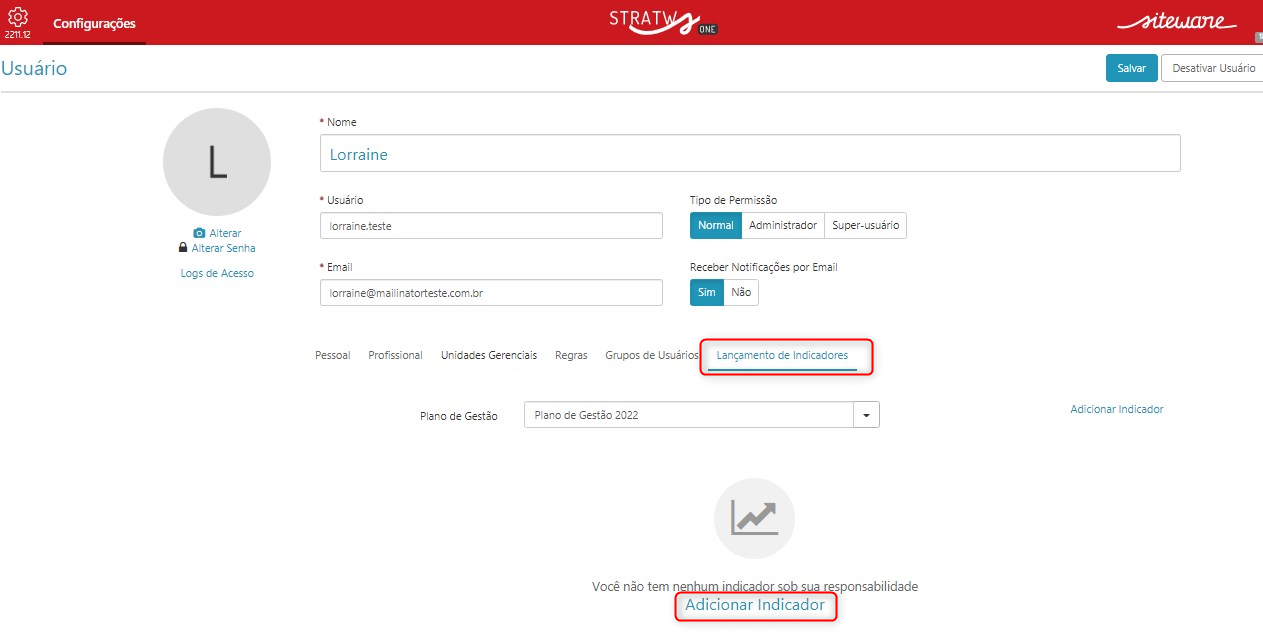Click the Email input field
This screenshot has height=644, width=1263.
(x=491, y=293)
